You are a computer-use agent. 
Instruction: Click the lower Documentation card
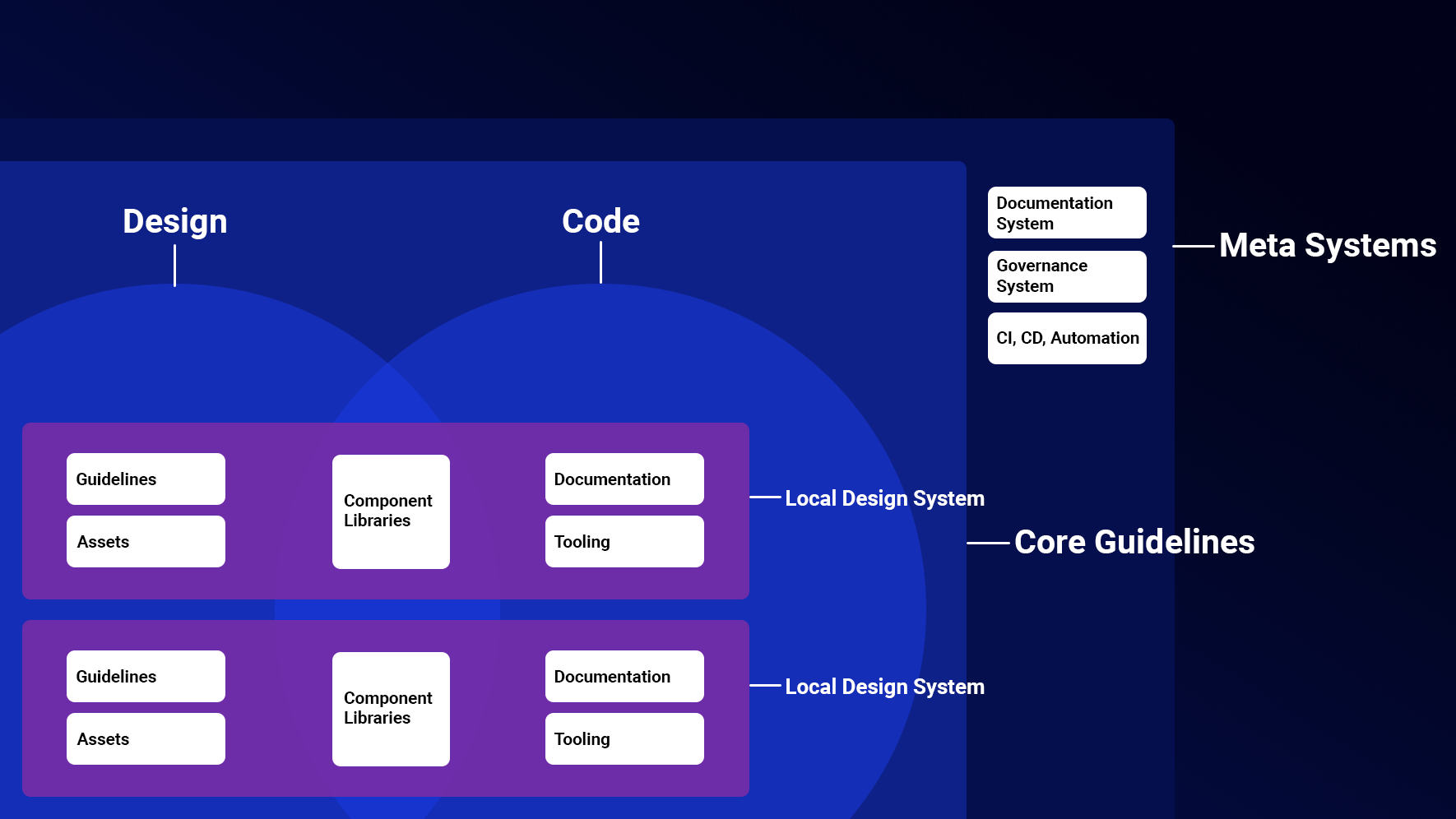click(x=624, y=676)
